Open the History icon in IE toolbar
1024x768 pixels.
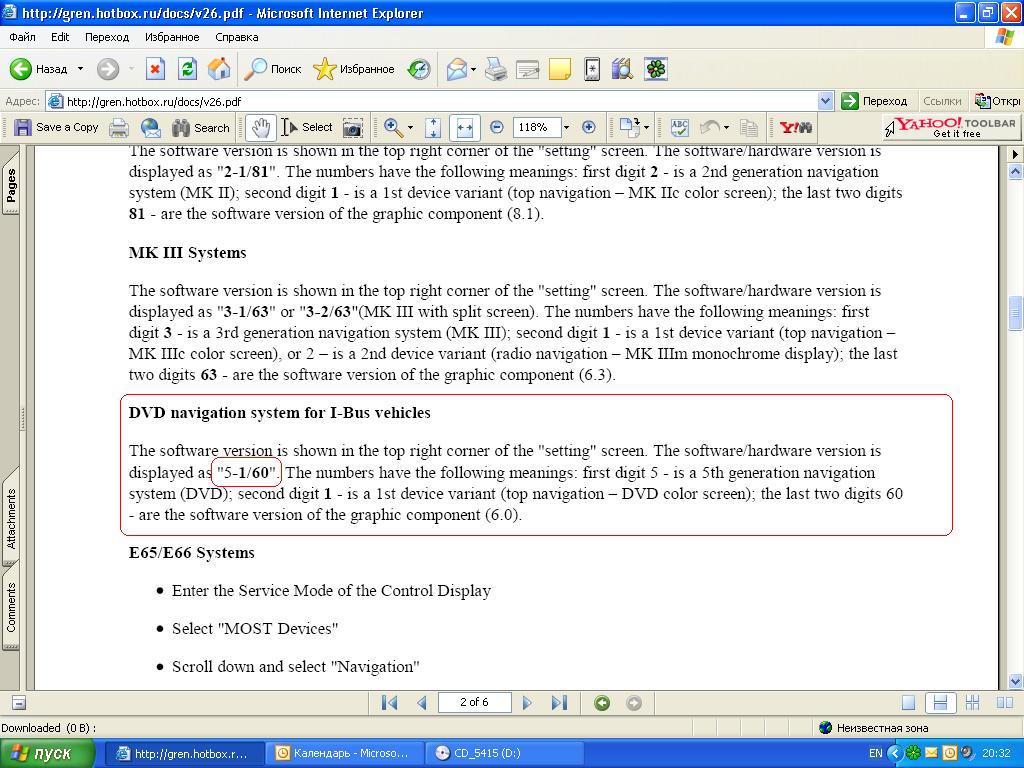click(x=419, y=69)
